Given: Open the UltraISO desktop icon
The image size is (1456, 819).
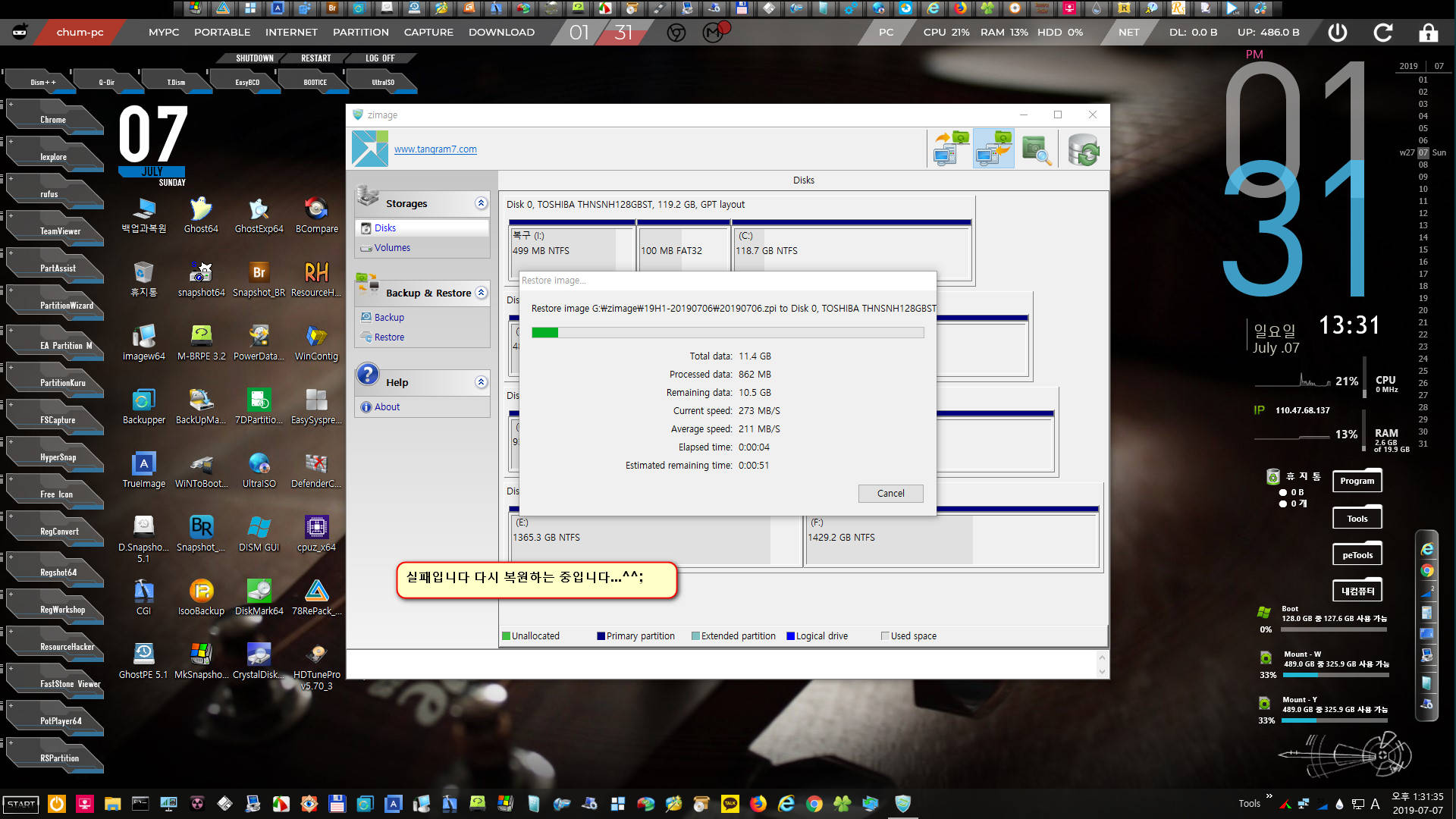Looking at the screenshot, I should coord(259,470).
